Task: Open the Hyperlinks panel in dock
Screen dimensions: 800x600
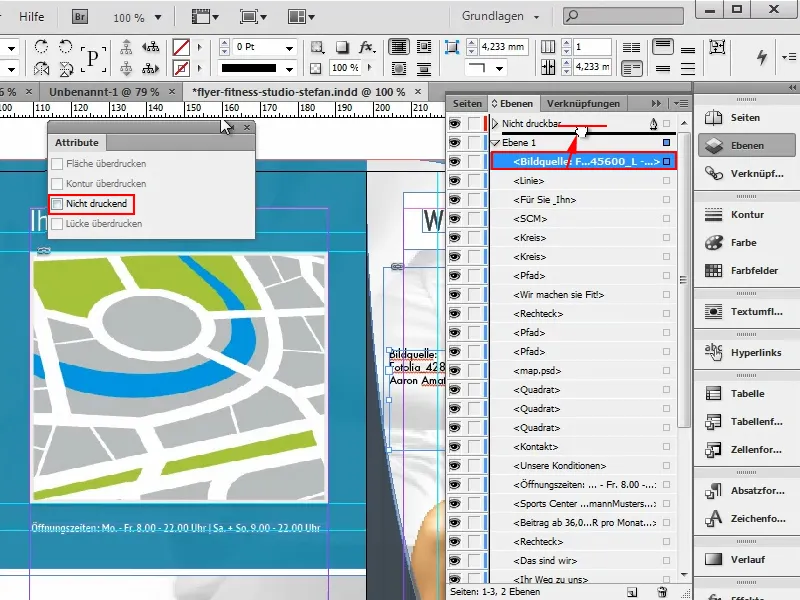Action: pos(745,352)
